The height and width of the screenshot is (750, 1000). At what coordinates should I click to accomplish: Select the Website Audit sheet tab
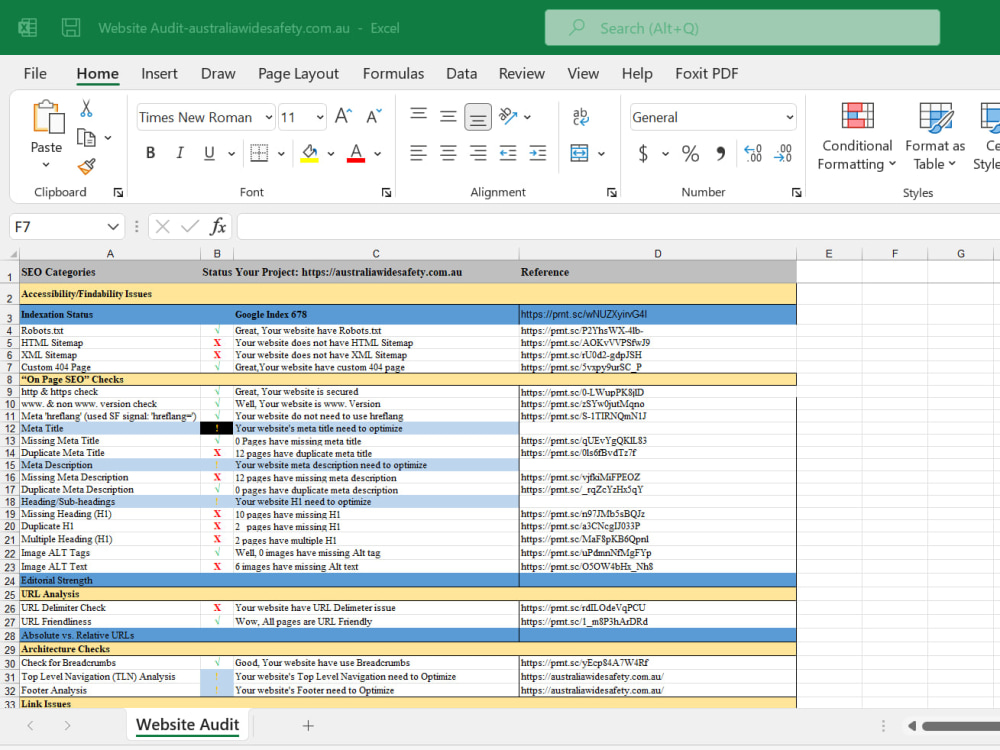click(188, 724)
